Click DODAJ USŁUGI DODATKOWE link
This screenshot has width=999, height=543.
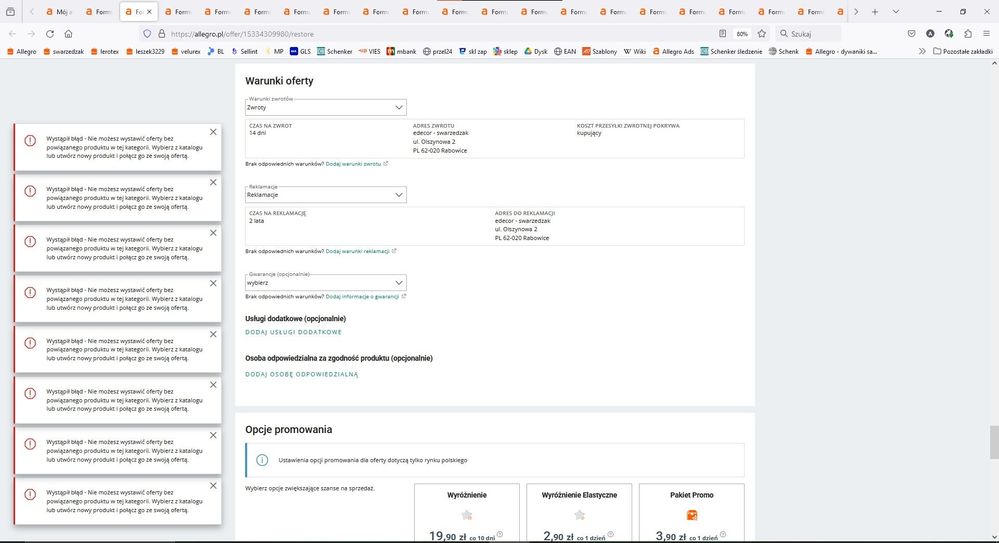[x=293, y=332]
